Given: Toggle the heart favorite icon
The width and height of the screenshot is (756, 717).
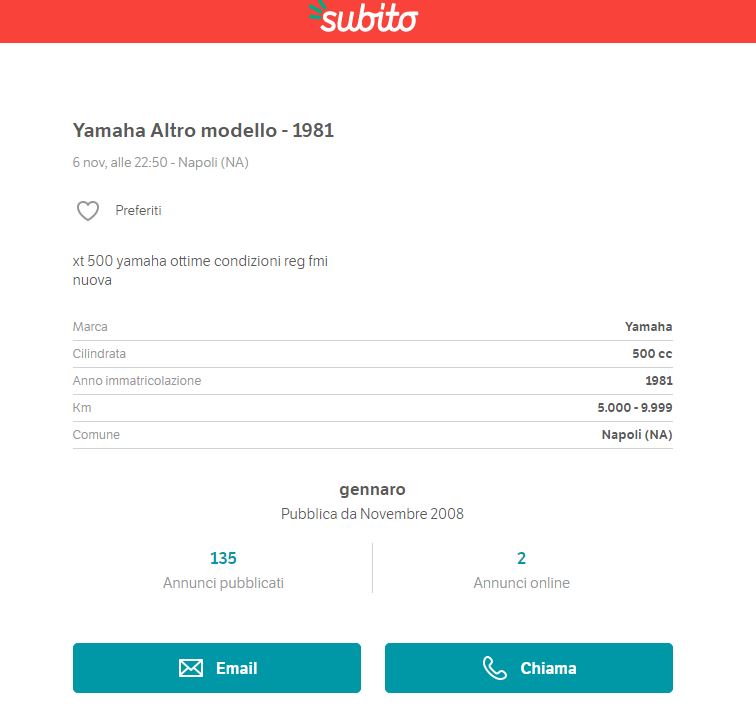Looking at the screenshot, I should tap(88, 211).
